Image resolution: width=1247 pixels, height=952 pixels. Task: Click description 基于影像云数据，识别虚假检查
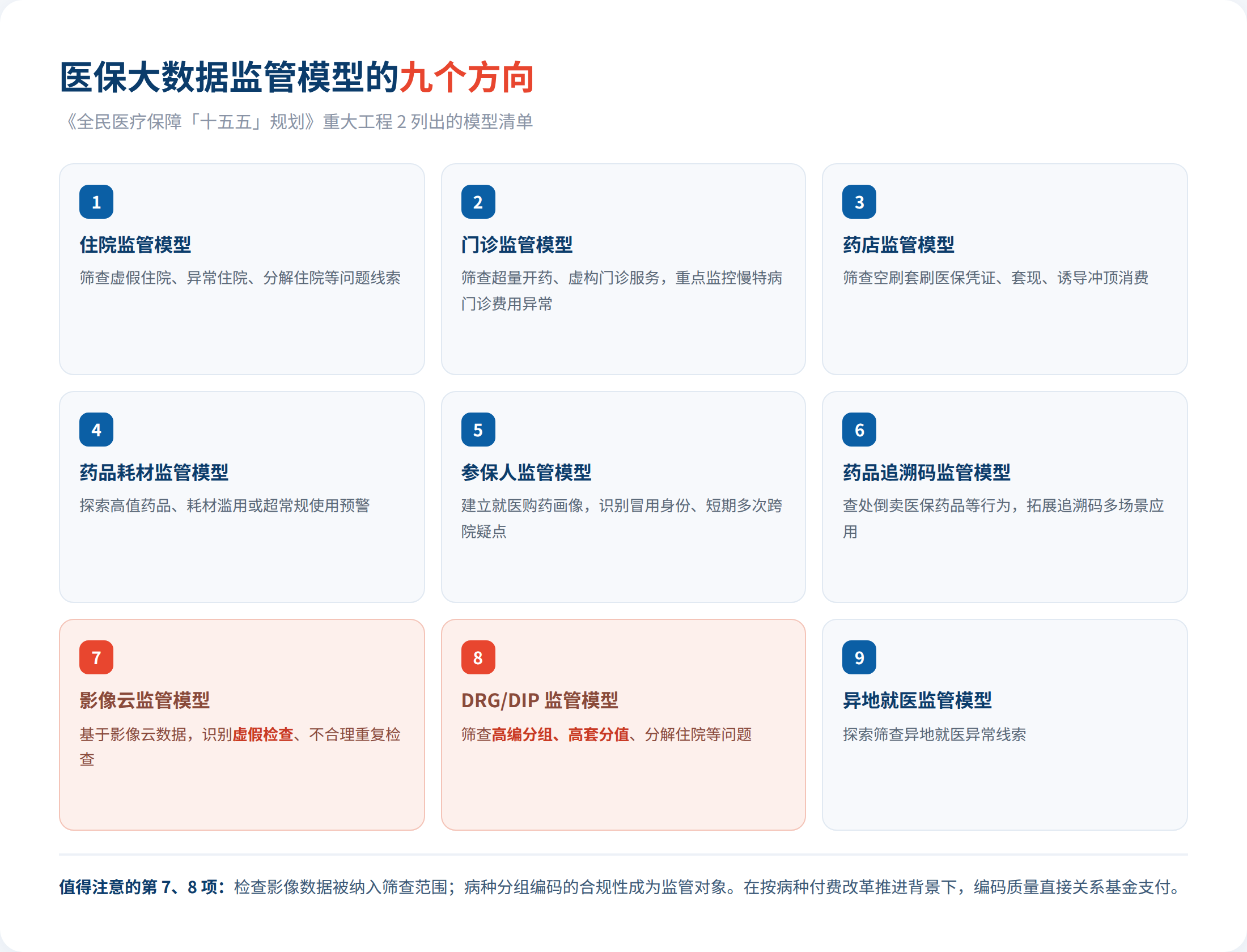pyautogui.click(x=240, y=747)
